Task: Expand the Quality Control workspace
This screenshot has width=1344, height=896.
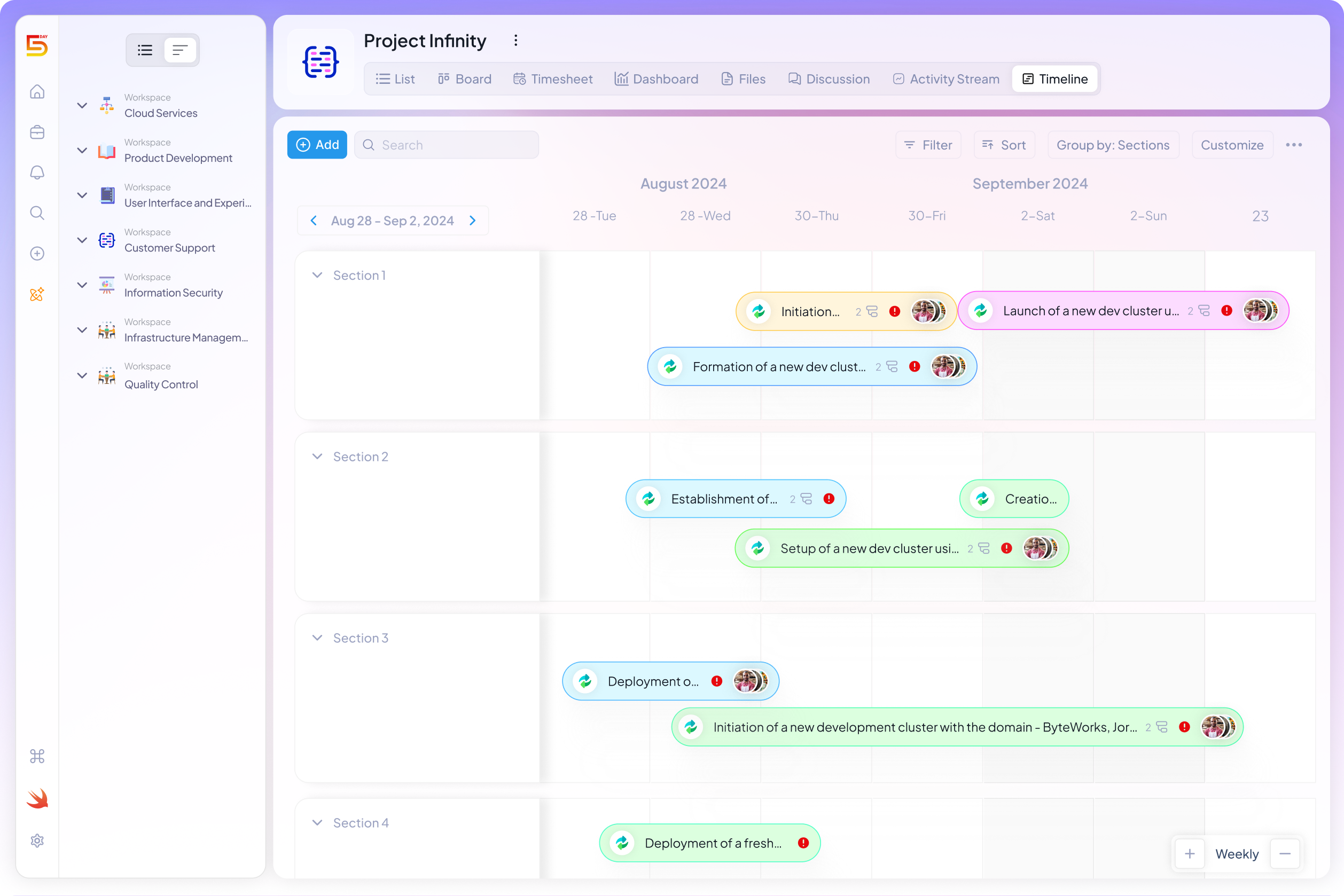Action: (x=82, y=375)
